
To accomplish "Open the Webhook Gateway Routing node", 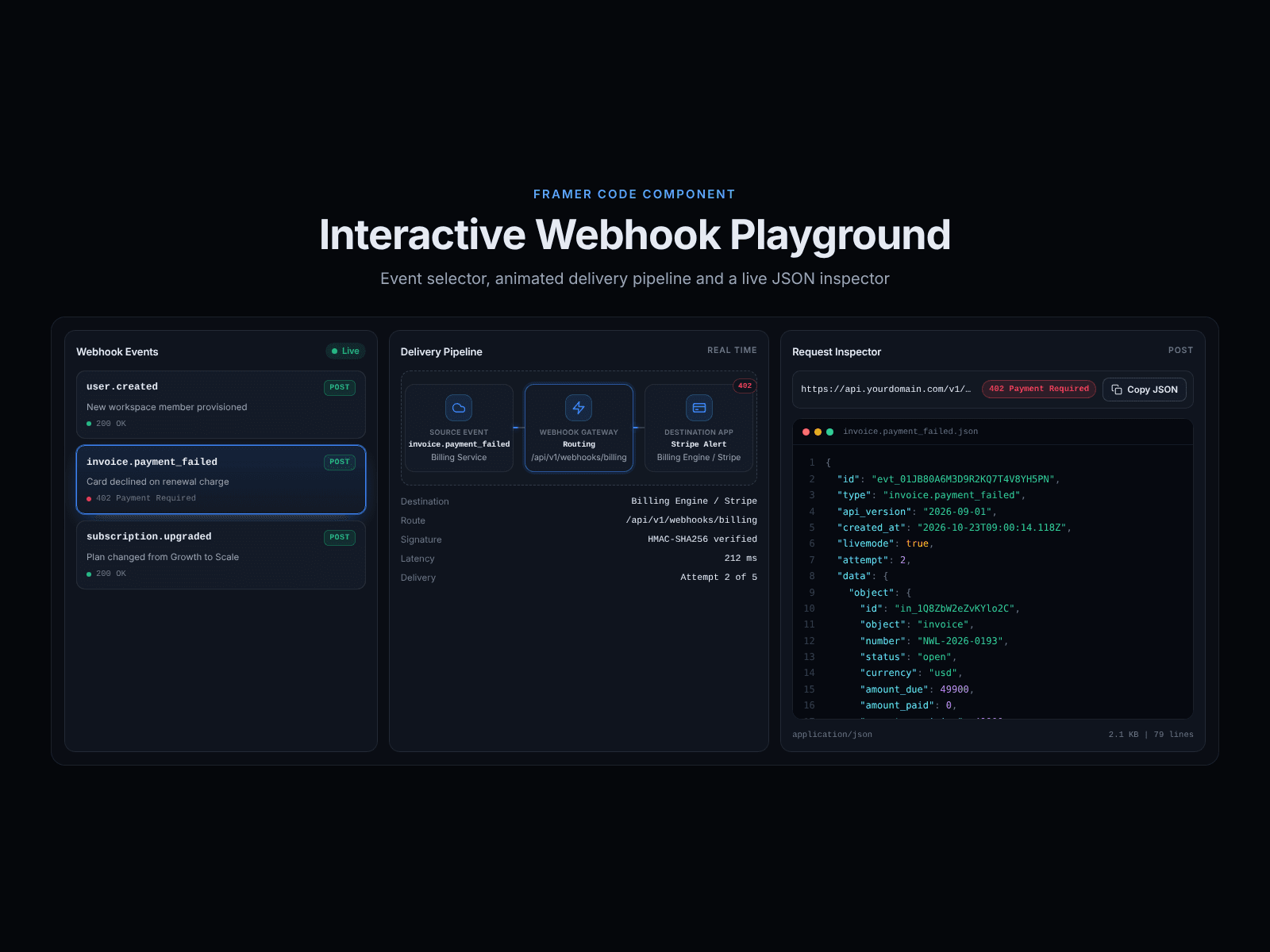I will pos(579,428).
